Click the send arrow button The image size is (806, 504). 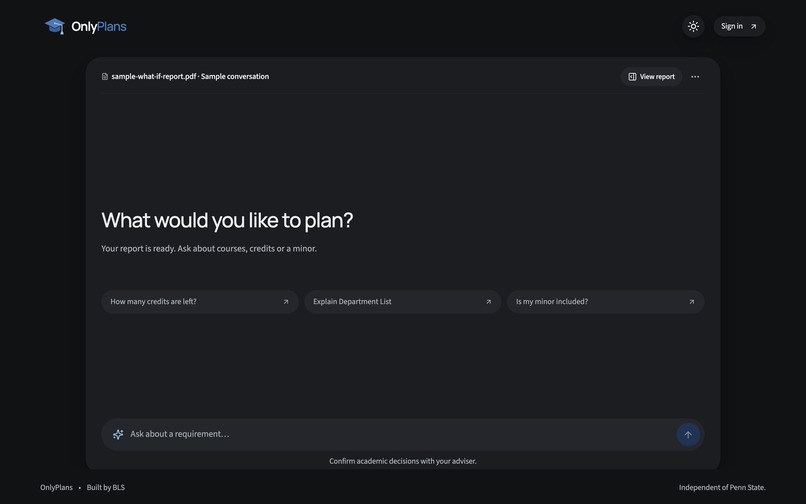[x=688, y=435]
